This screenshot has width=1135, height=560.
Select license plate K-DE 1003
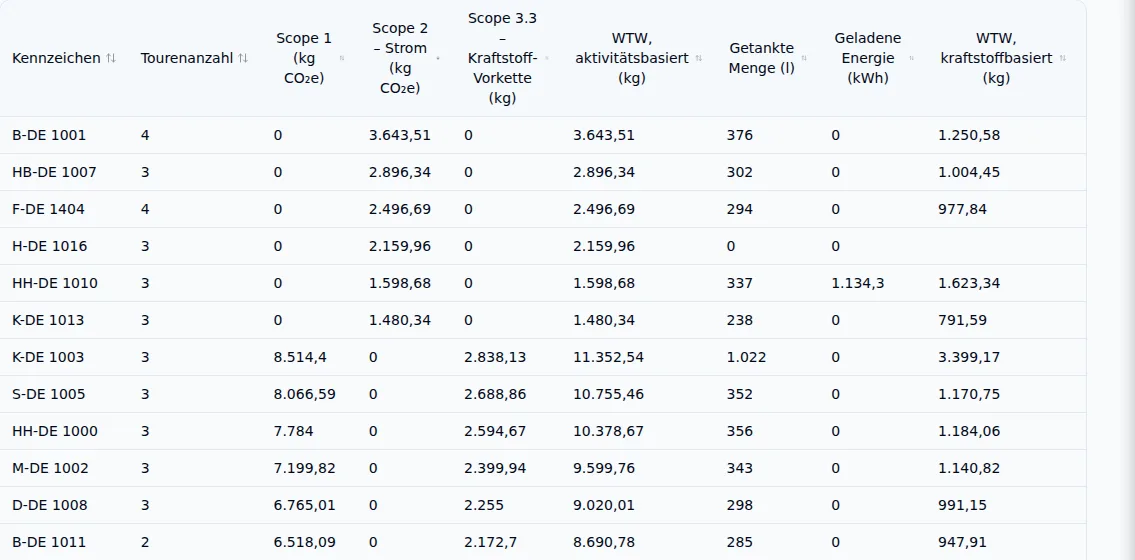click(48, 357)
